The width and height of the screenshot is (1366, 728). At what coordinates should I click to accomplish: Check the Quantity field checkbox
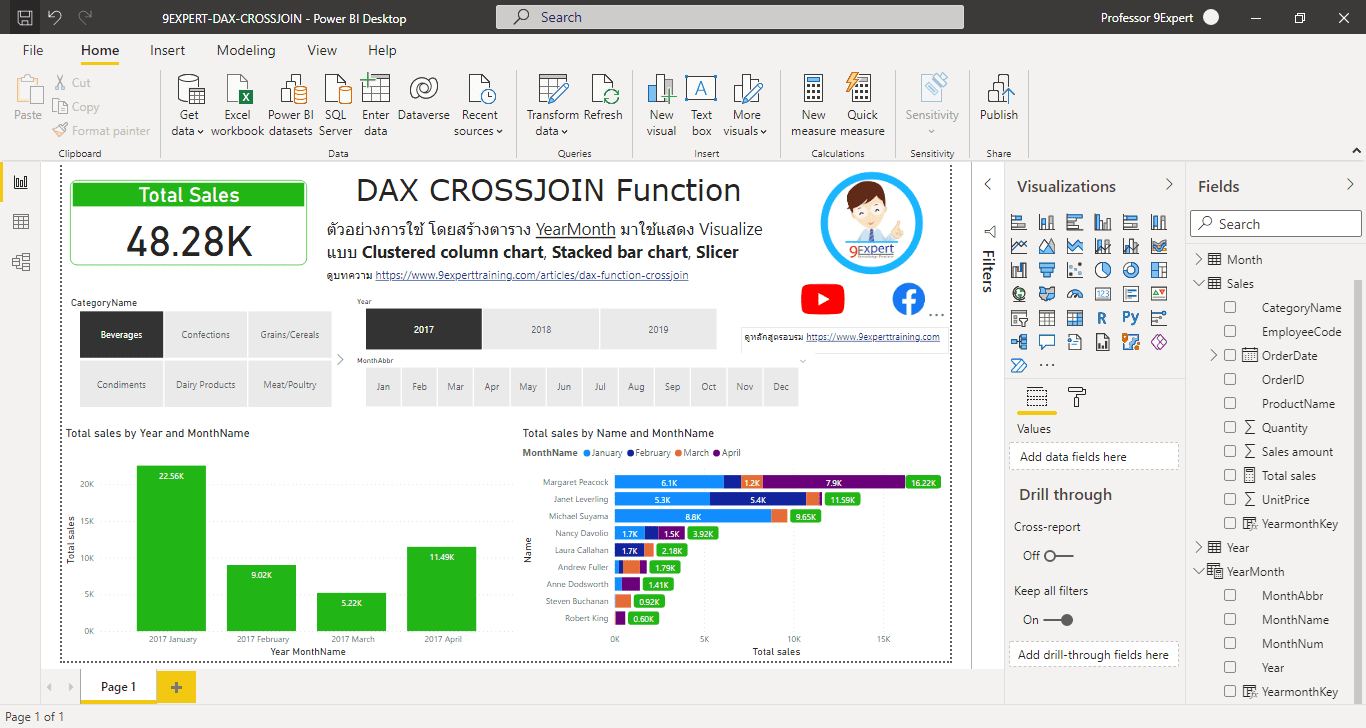click(x=1229, y=427)
